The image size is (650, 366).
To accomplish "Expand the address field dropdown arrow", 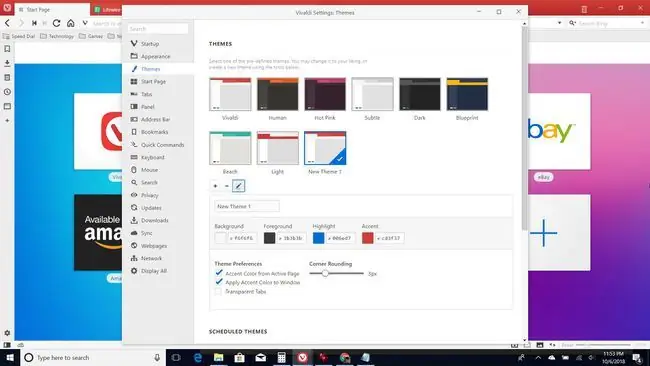I will click(559, 23).
